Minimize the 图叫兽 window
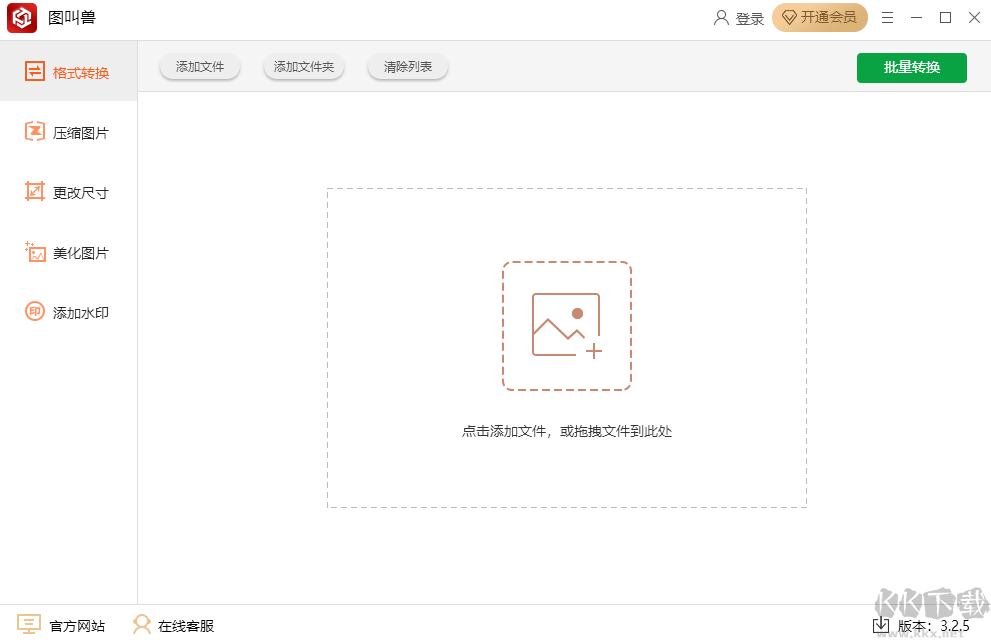This screenshot has width=991, height=640. [x=916, y=18]
